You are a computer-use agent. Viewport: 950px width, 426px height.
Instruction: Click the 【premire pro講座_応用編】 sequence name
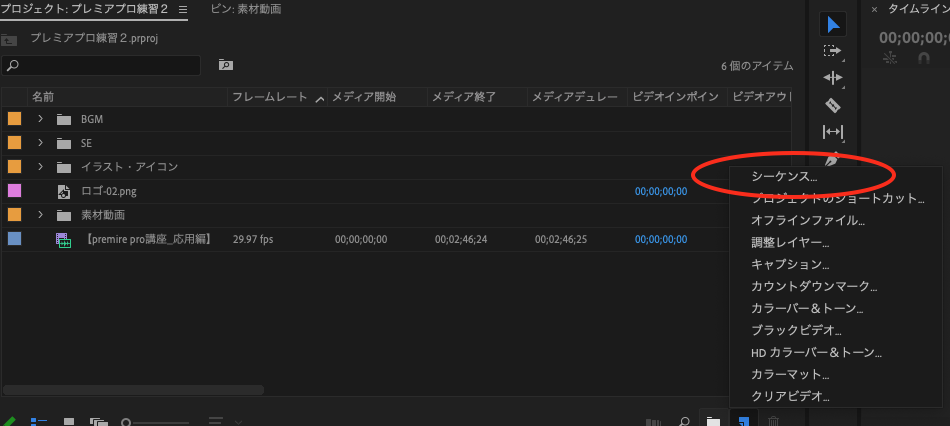(x=149, y=239)
